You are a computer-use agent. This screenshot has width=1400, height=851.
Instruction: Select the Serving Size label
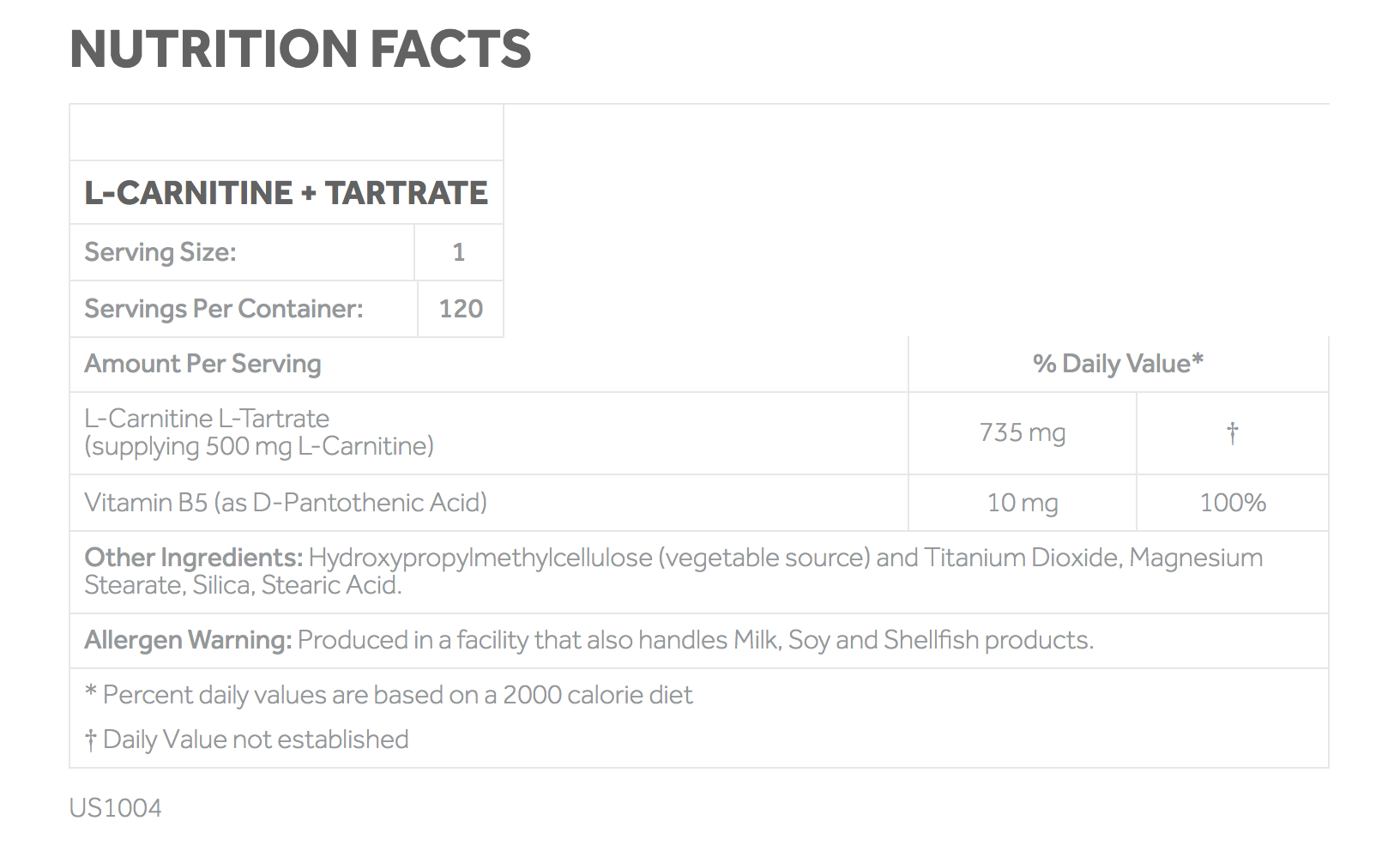click(160, 252)
